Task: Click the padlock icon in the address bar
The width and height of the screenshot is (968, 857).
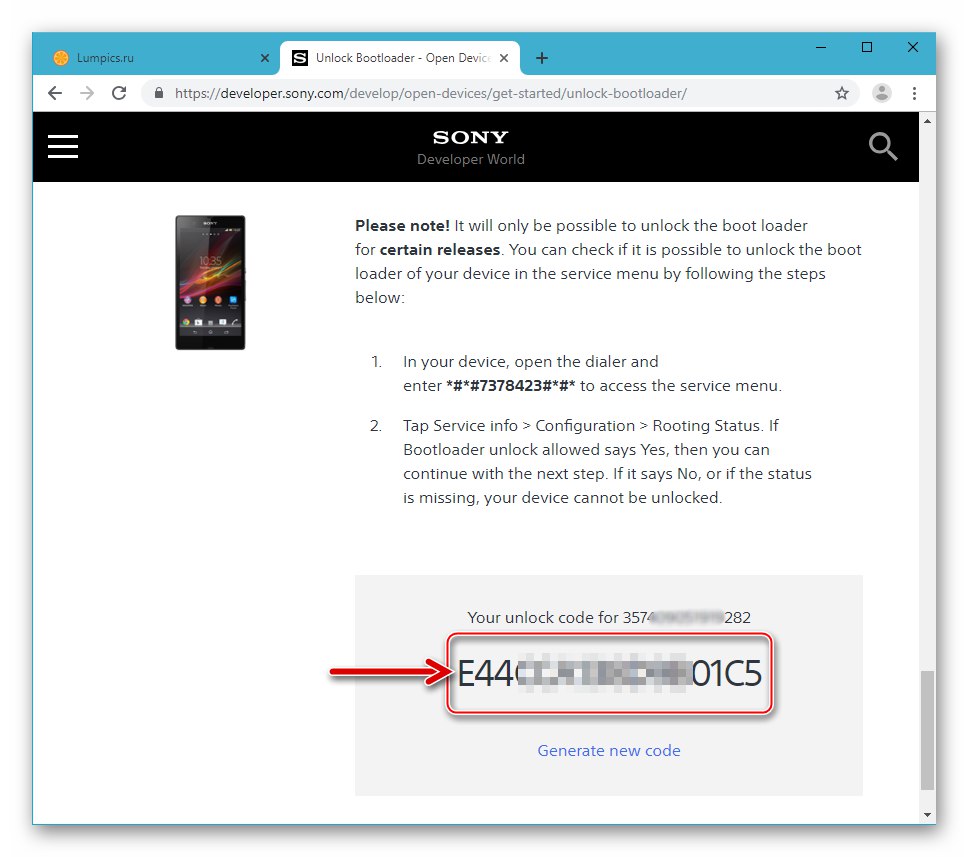Action: click(158, 92)
